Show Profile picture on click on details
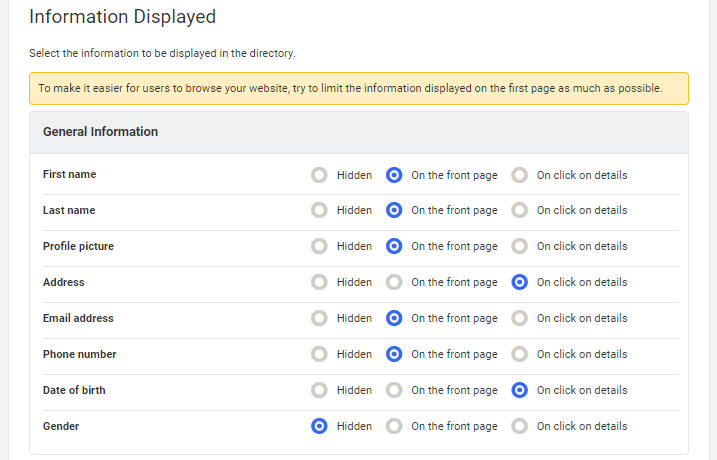The image size is (717, 460). [x=519, y=247]
